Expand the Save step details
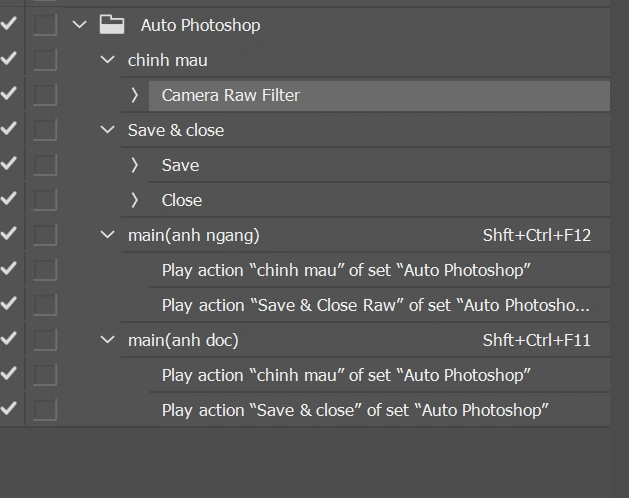The height and width of the screenshot is (498, 629). pyautogui.click(x=135, y=165)
